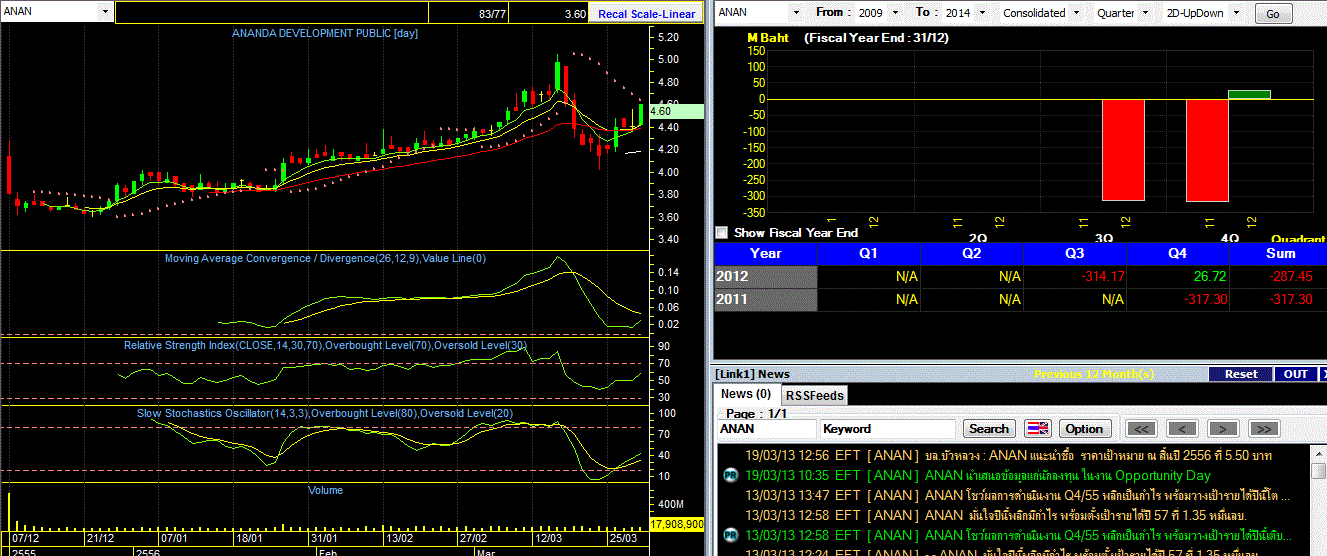The height and width of the screenshot is (556, 1327).
Task: Click the Search news button
Action: [989, 429]
